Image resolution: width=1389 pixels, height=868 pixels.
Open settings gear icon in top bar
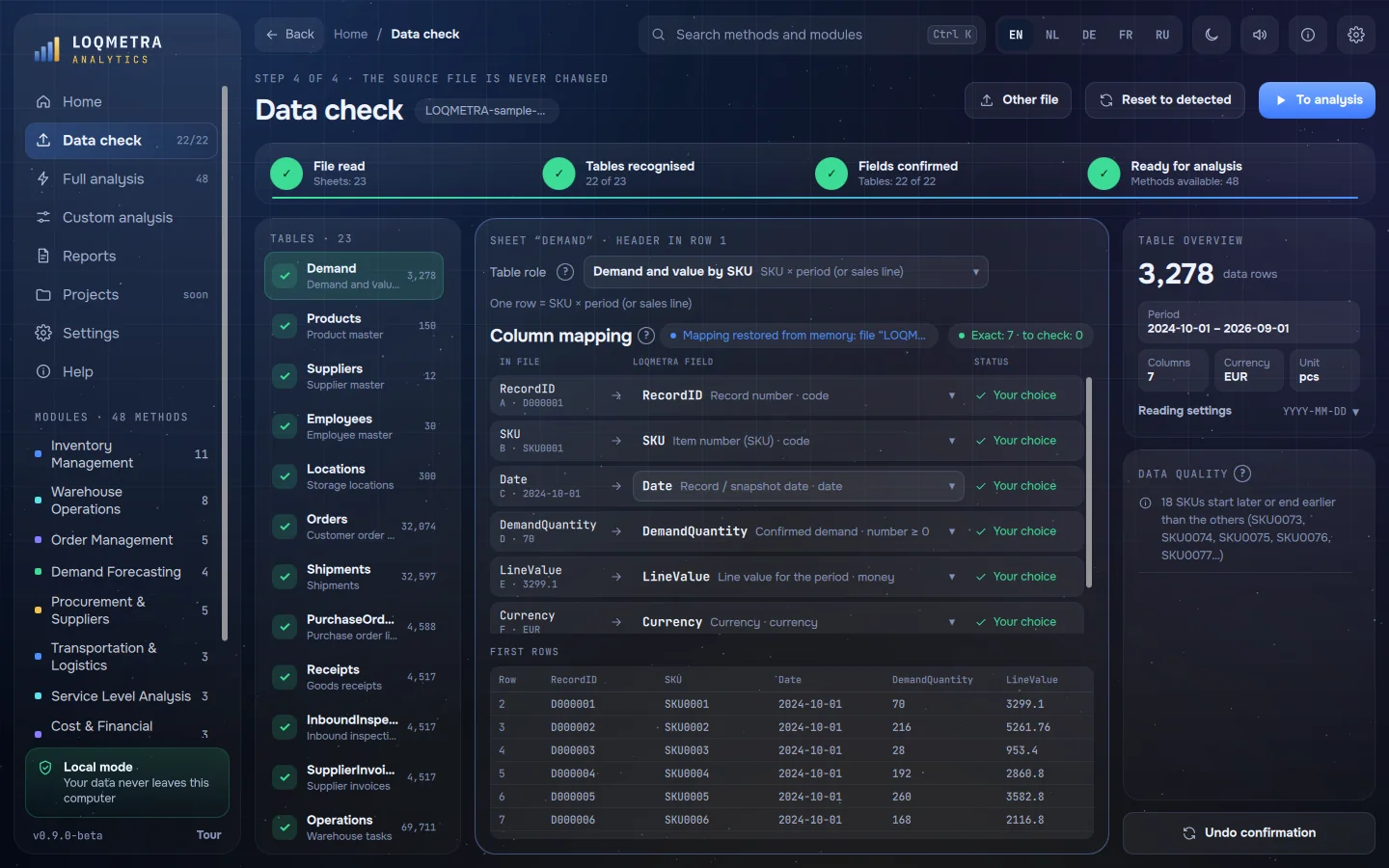pos(1356,35)
